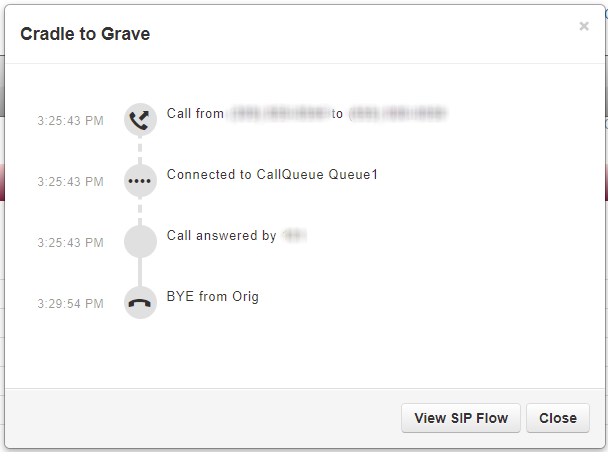This screenshot has width=608, height=452.
Task: Select the 3:29:54 PM timestamp
Action: pyautogui.click(x=71, y=304)
